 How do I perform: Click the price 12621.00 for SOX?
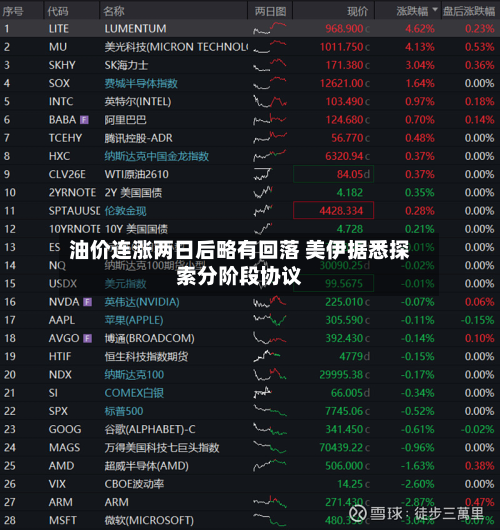click(341, 83)
